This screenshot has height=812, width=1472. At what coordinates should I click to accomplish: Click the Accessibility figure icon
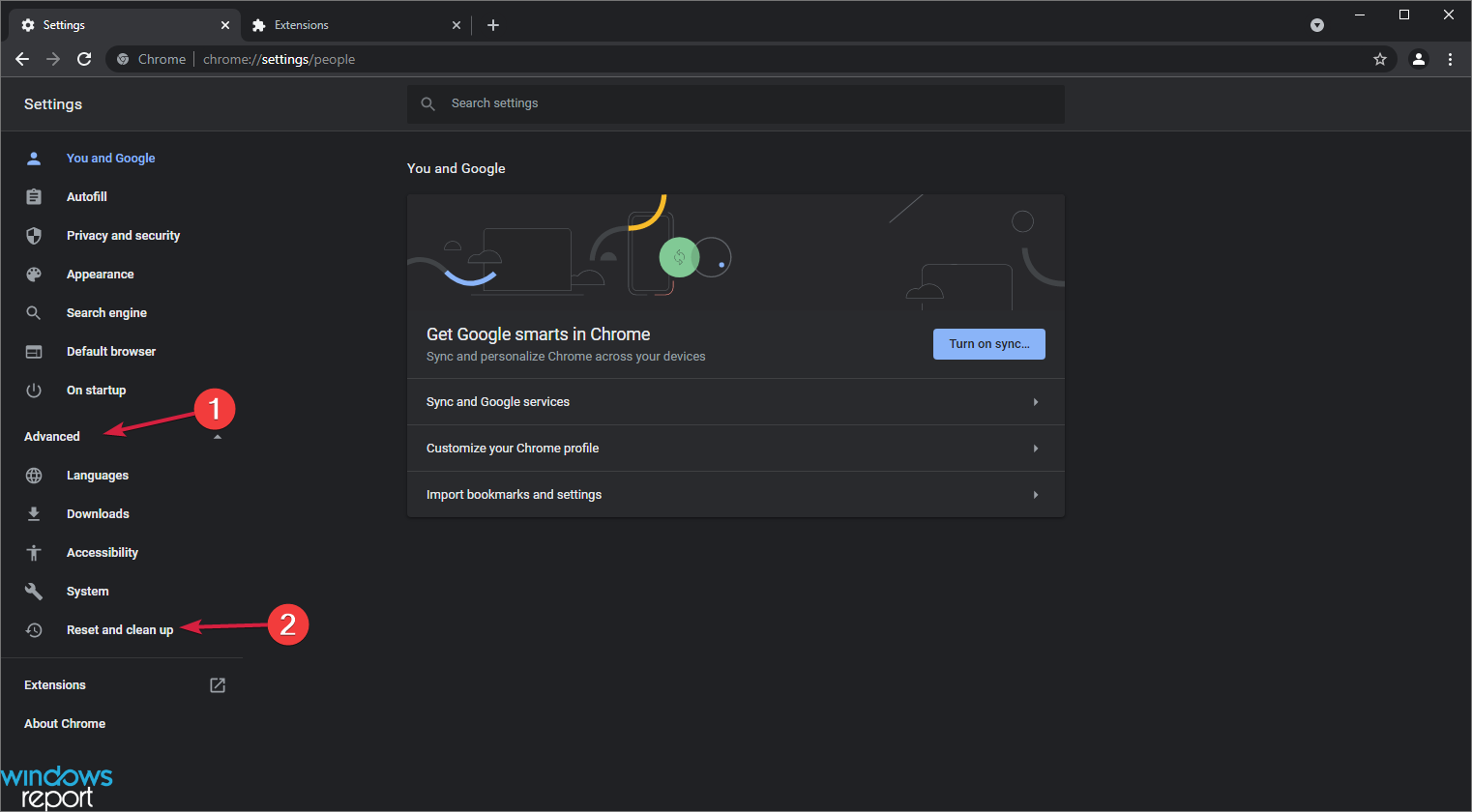(34, 552)
